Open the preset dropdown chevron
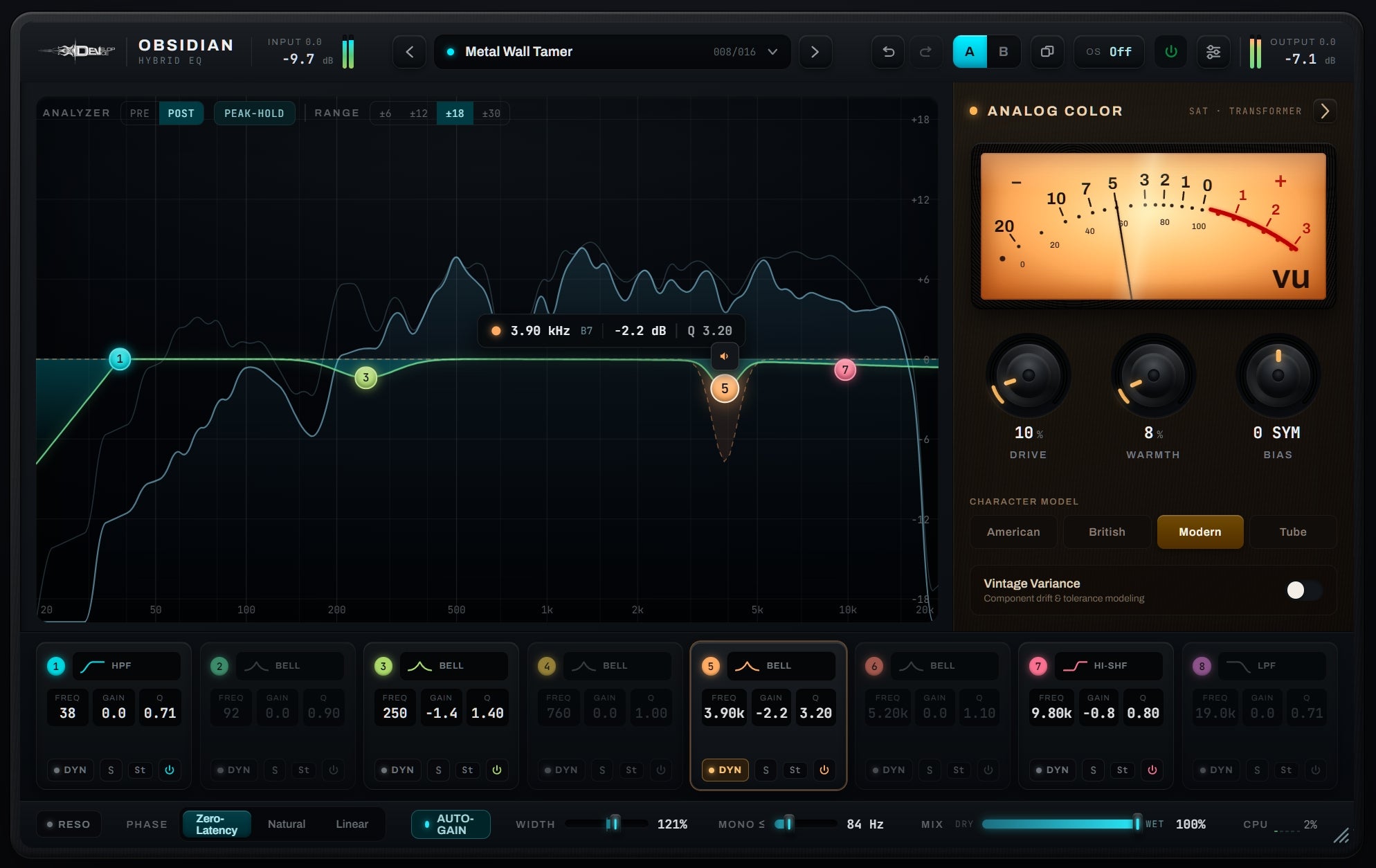The width and height of the screenshot is (1376, 868). coord(773,52)
